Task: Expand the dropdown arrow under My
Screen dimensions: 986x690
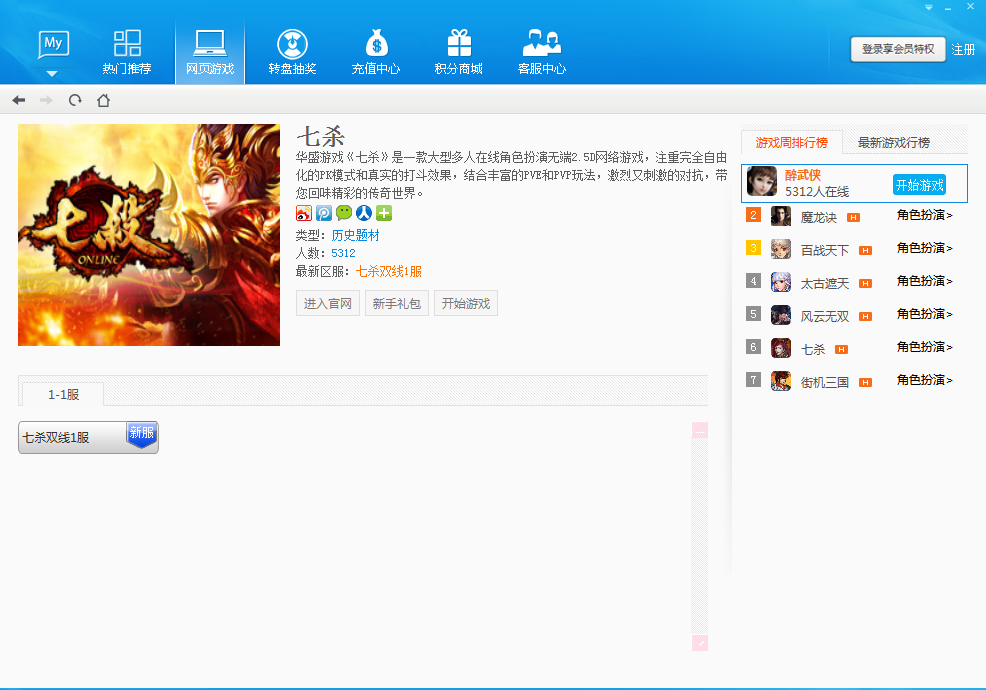Action: point(52,74)
